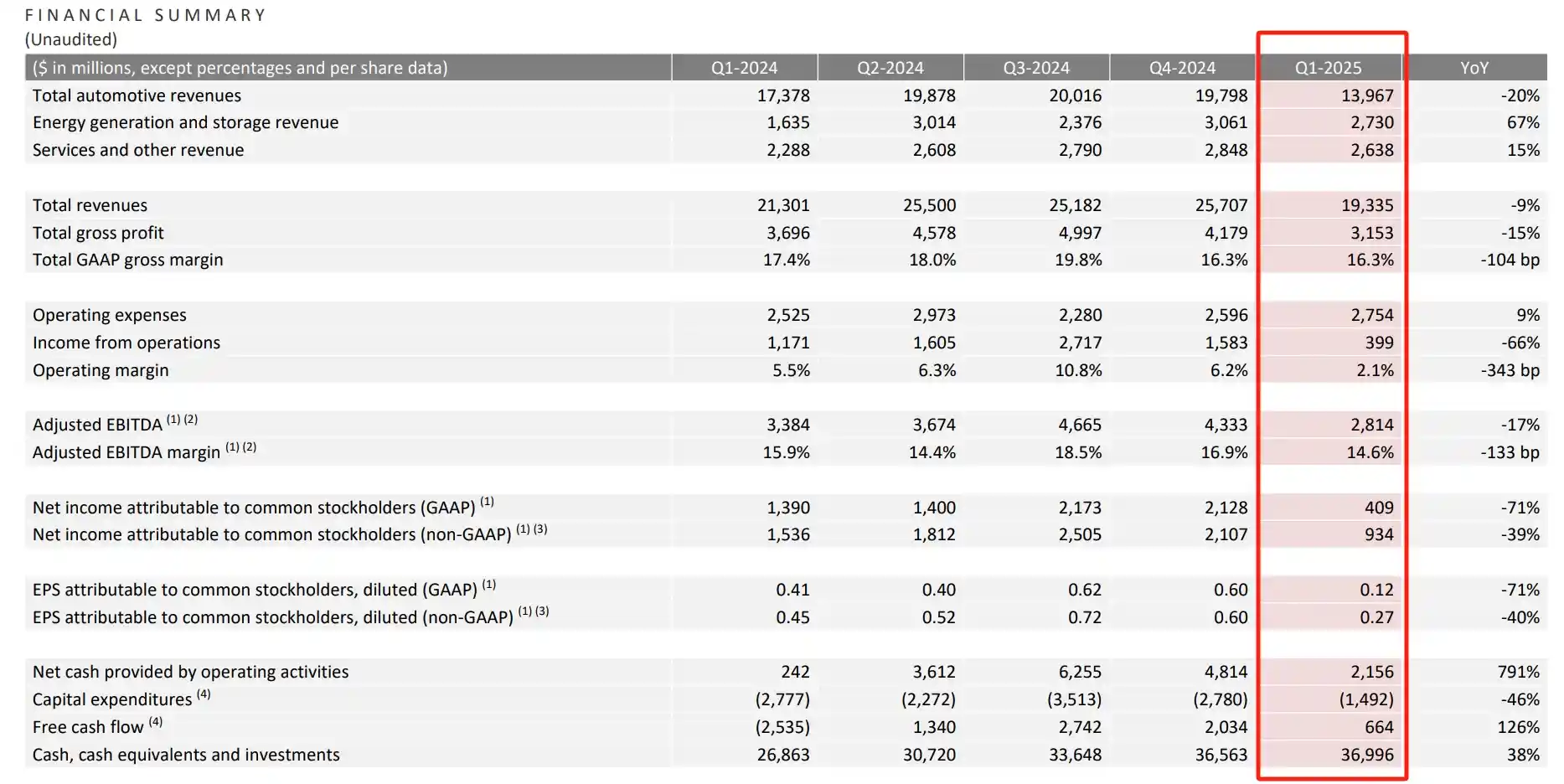
Task: Click the 791% YoY operating cash value
Action: (1518, 672)
